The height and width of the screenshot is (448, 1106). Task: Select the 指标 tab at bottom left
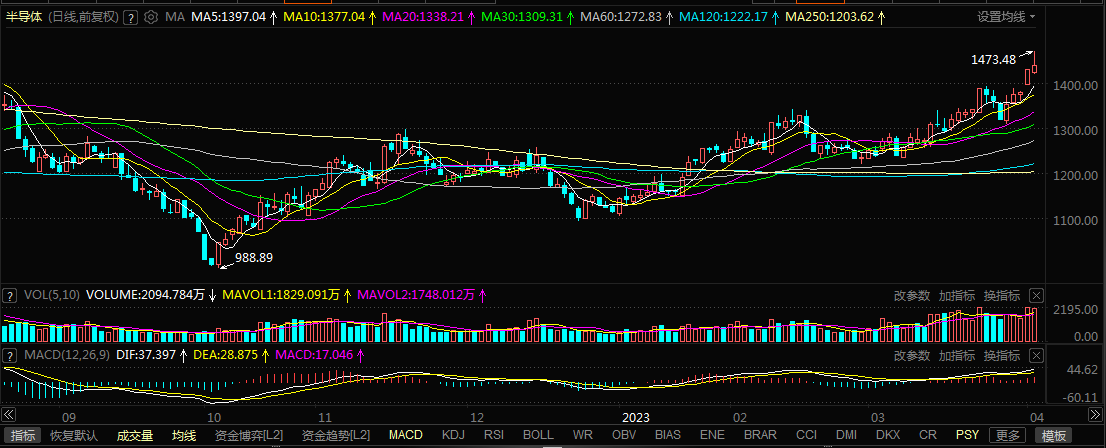pos(23,435)
